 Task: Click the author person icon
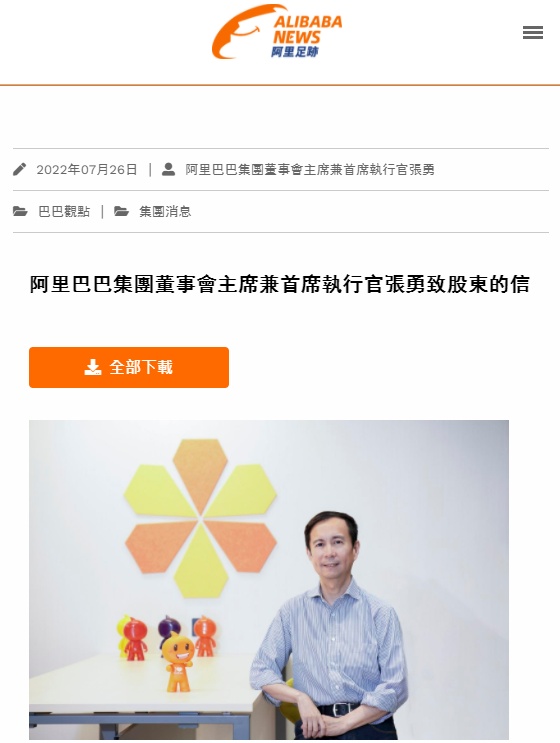[x=168, y=169]
